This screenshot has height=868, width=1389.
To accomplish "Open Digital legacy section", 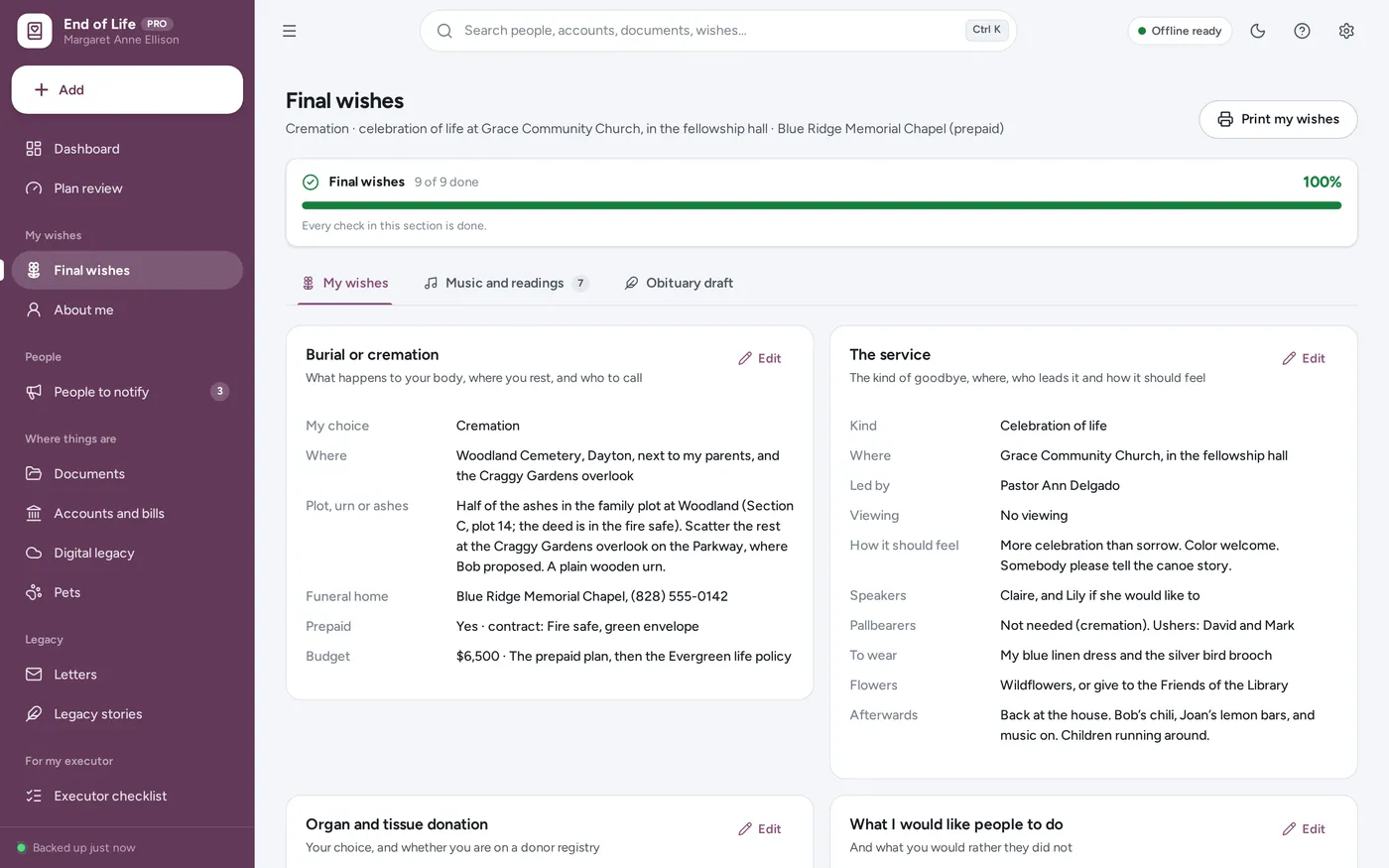I will tap(127, 553).
